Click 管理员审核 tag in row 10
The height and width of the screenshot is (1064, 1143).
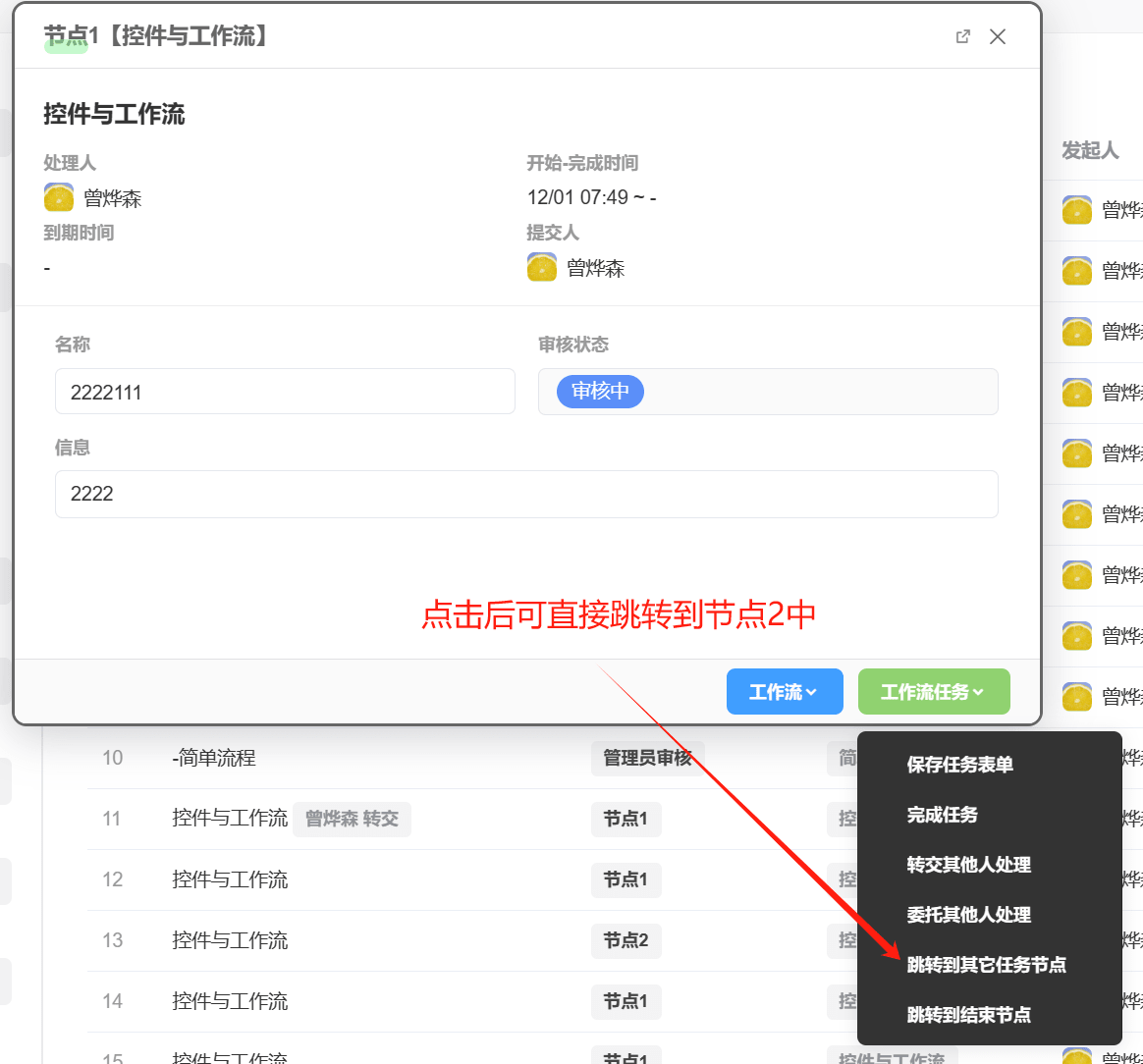(647, 758)
